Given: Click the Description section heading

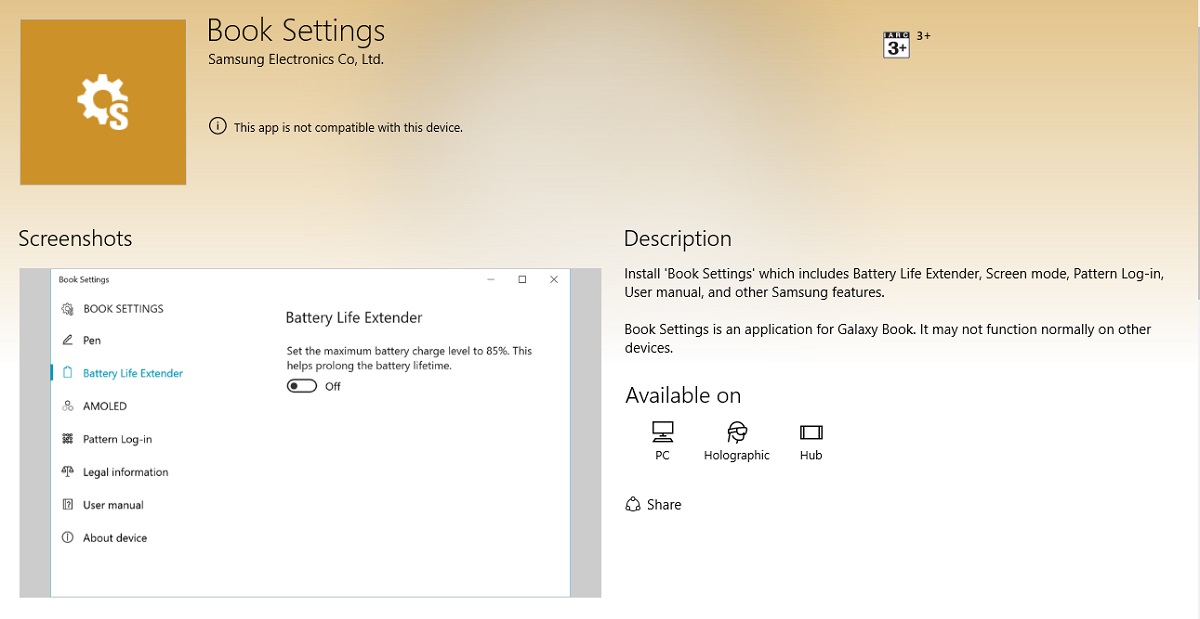Looking at the screenshot, I should click(678, 238).
